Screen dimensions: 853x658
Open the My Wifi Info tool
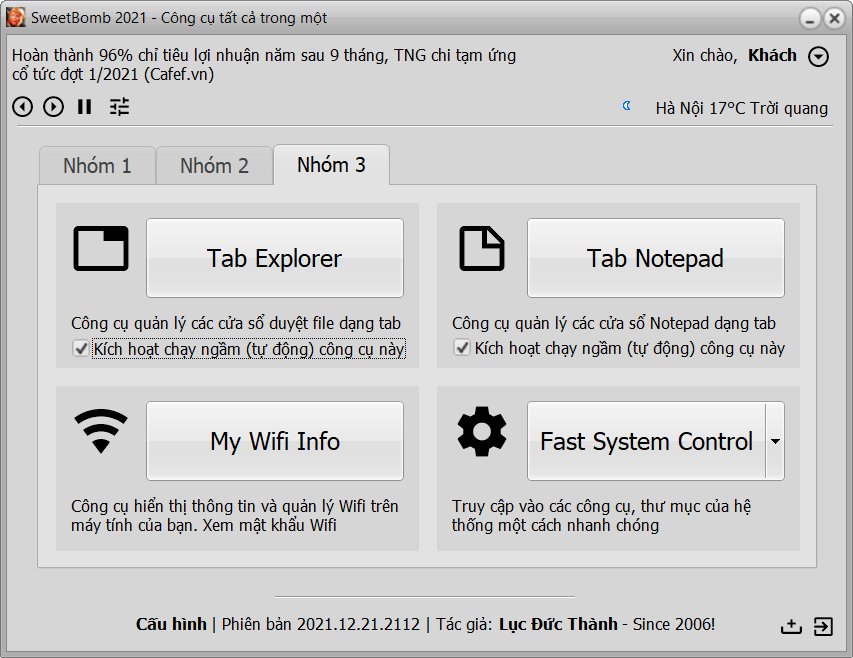275,441
